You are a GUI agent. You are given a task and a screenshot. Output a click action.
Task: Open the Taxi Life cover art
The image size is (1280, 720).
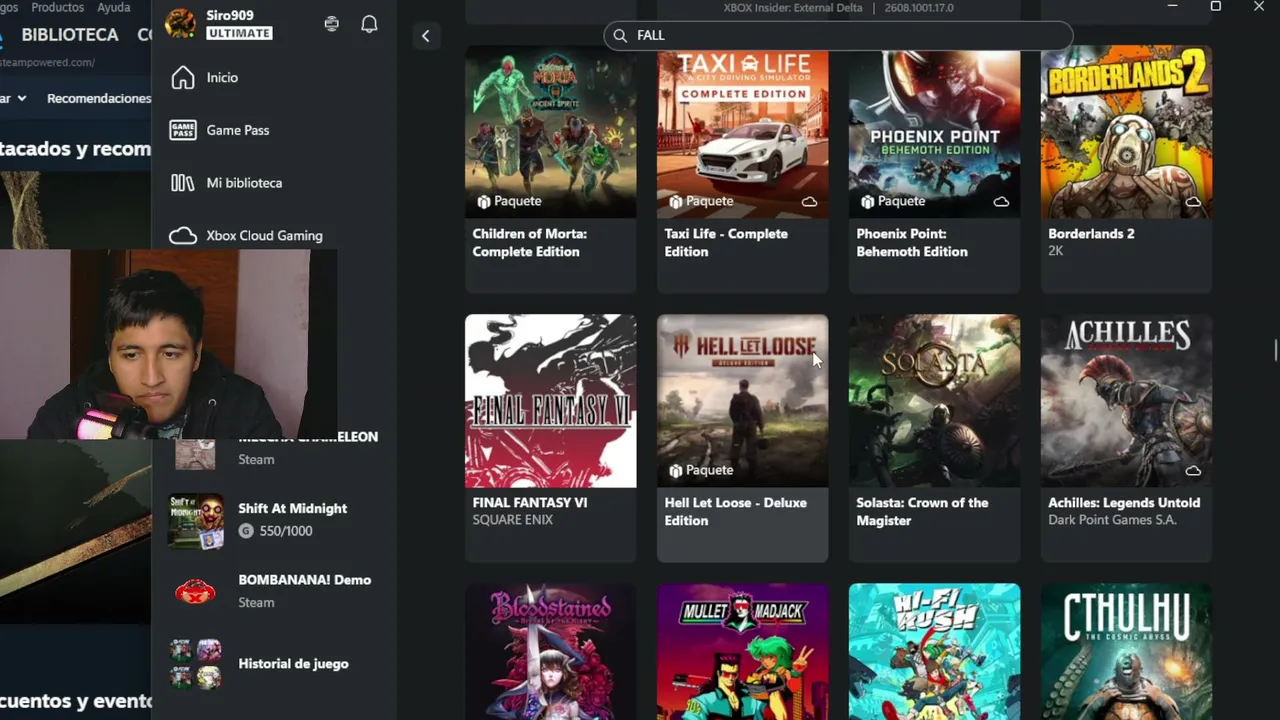(x=743, y=132)
